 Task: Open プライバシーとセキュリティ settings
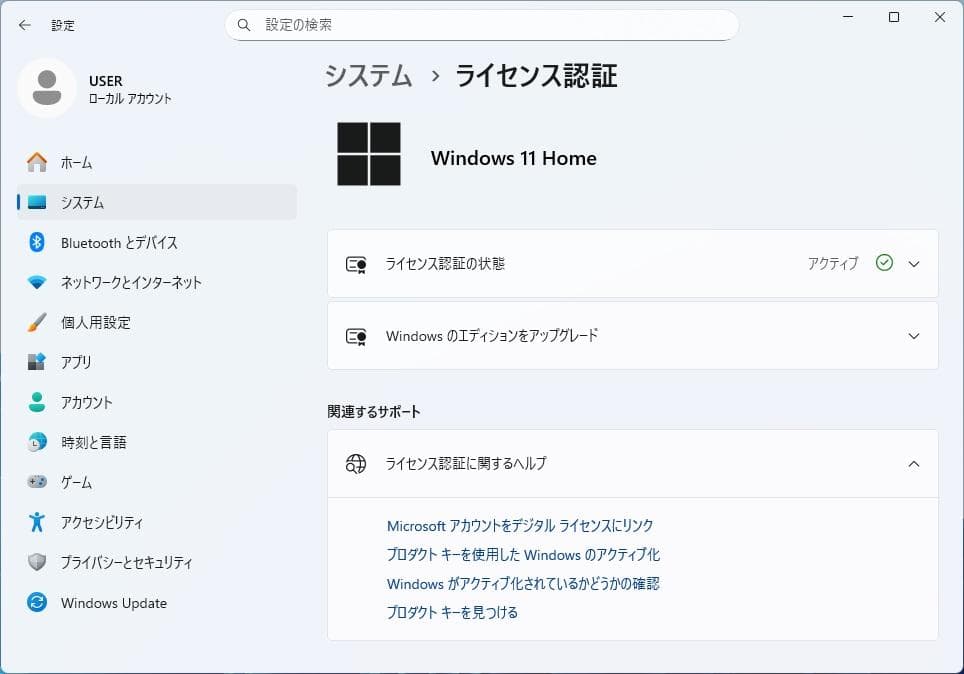click(157, 562)
